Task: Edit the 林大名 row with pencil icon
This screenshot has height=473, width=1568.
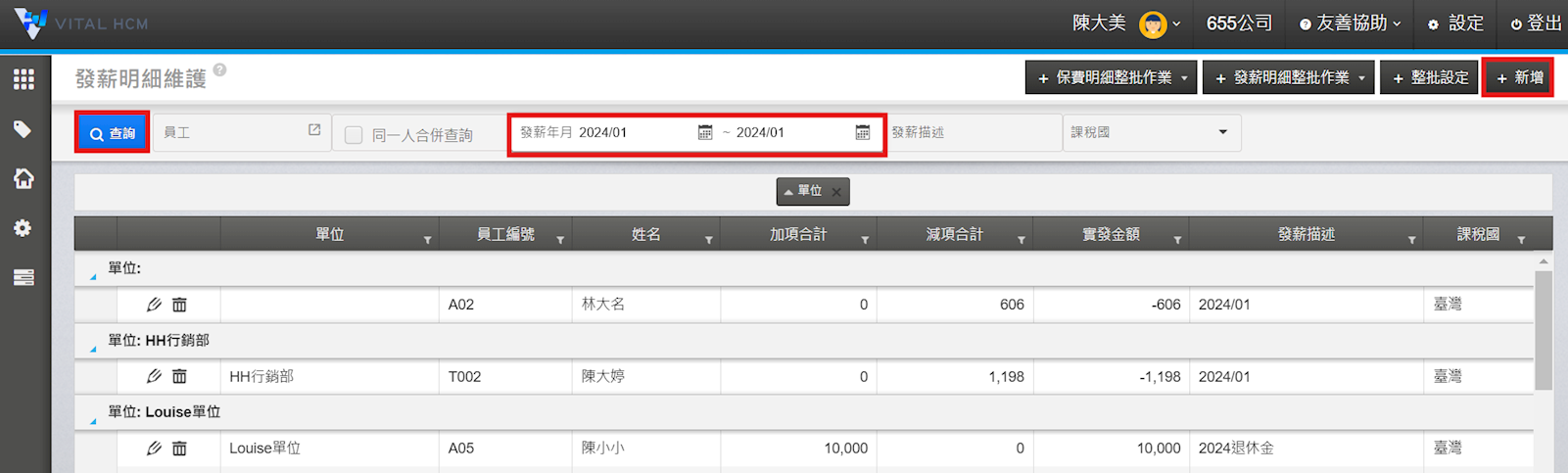Action: click(x=154, y=305)
